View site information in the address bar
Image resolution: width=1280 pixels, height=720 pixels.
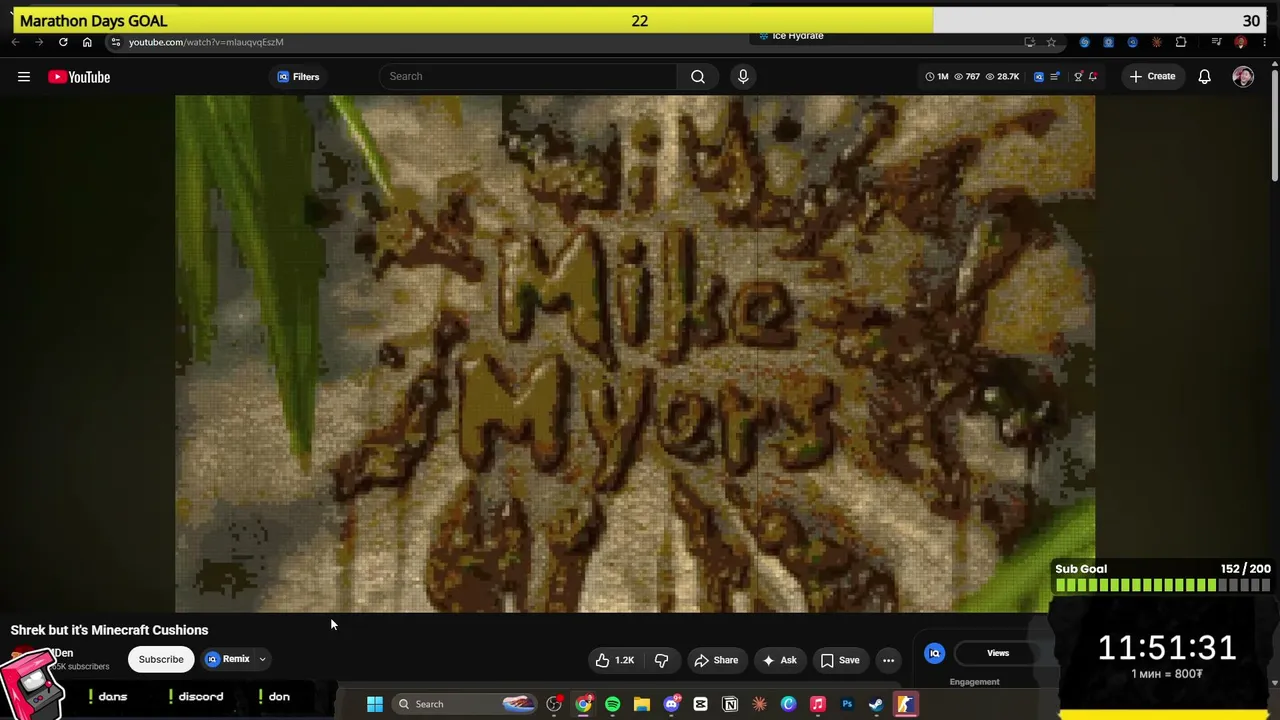pos(116,42)
